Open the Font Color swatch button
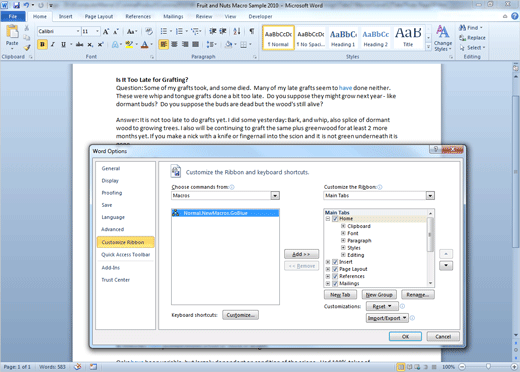 click(x=144, y=44)
